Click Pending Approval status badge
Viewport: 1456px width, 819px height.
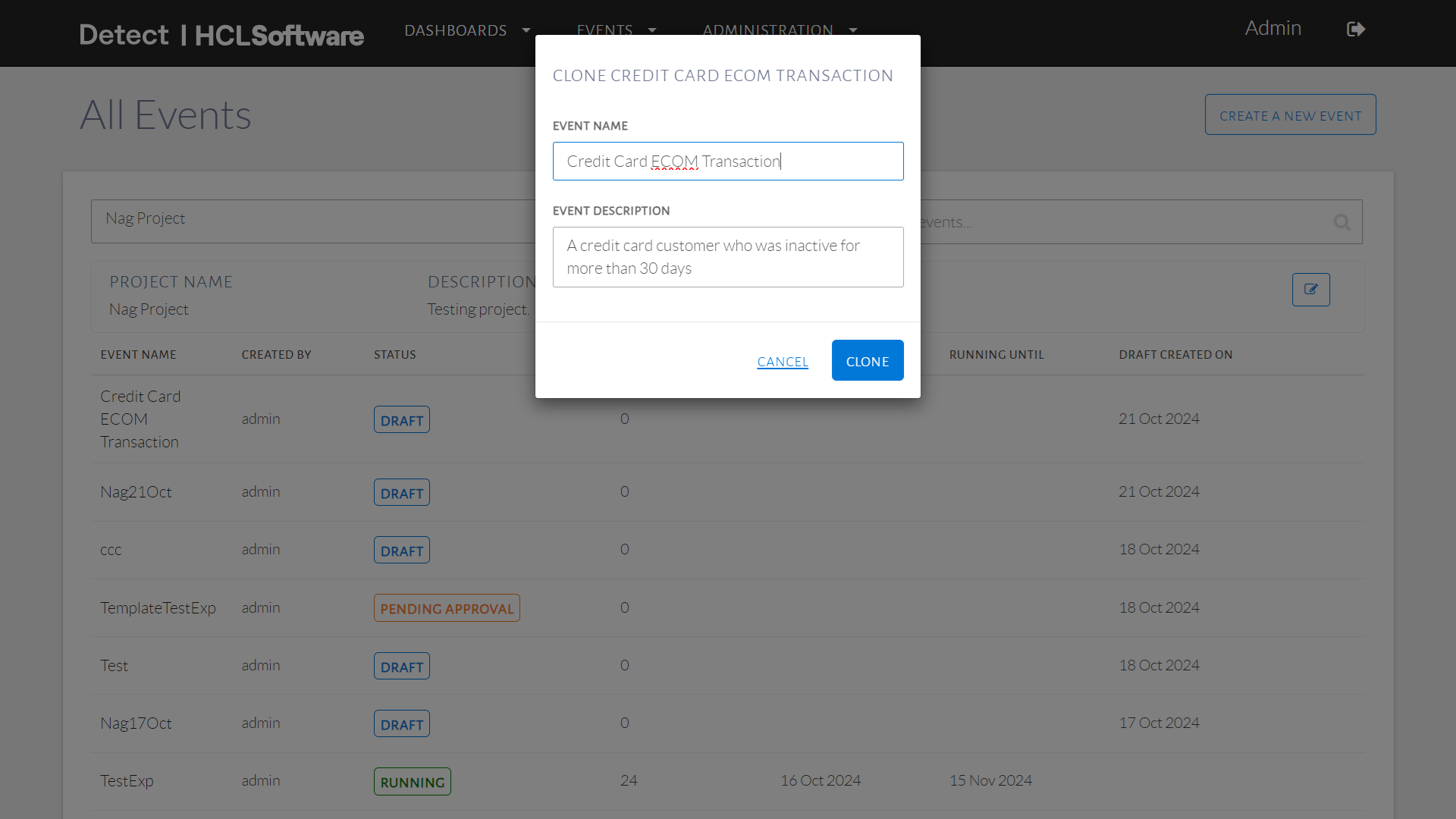pyautogui.click(x=446, y=608)
